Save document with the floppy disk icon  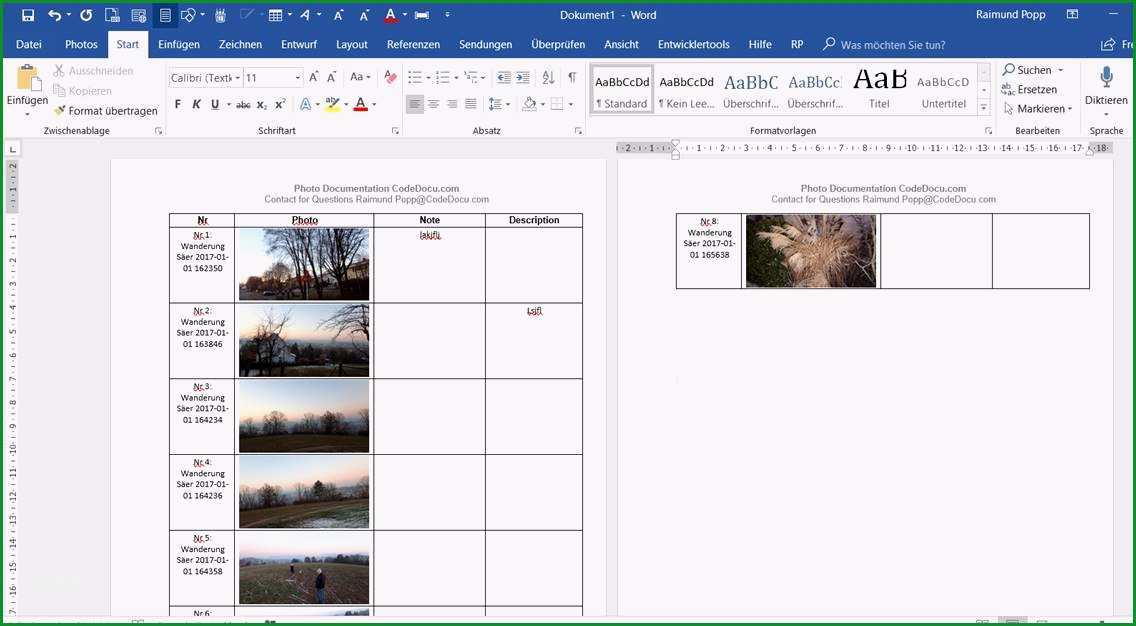(x=28, y=14)
